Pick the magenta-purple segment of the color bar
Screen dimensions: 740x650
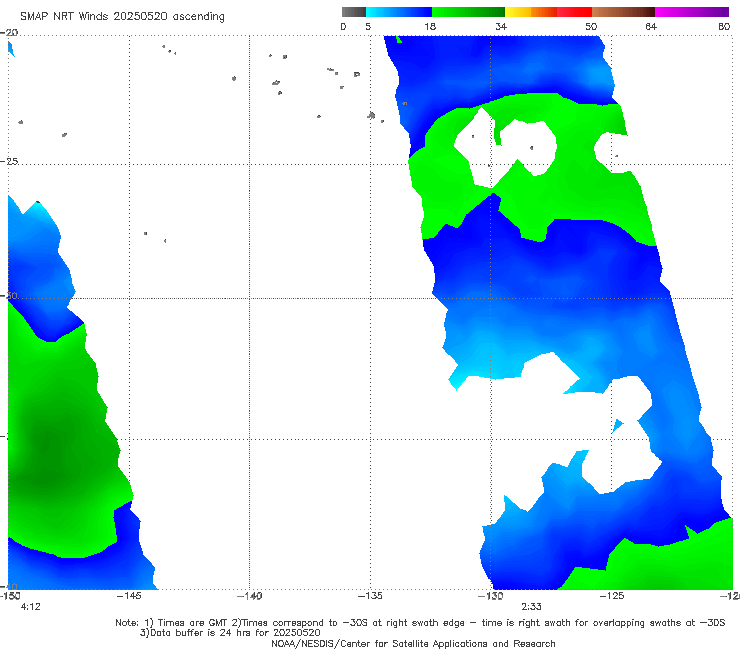click(692, 12)
